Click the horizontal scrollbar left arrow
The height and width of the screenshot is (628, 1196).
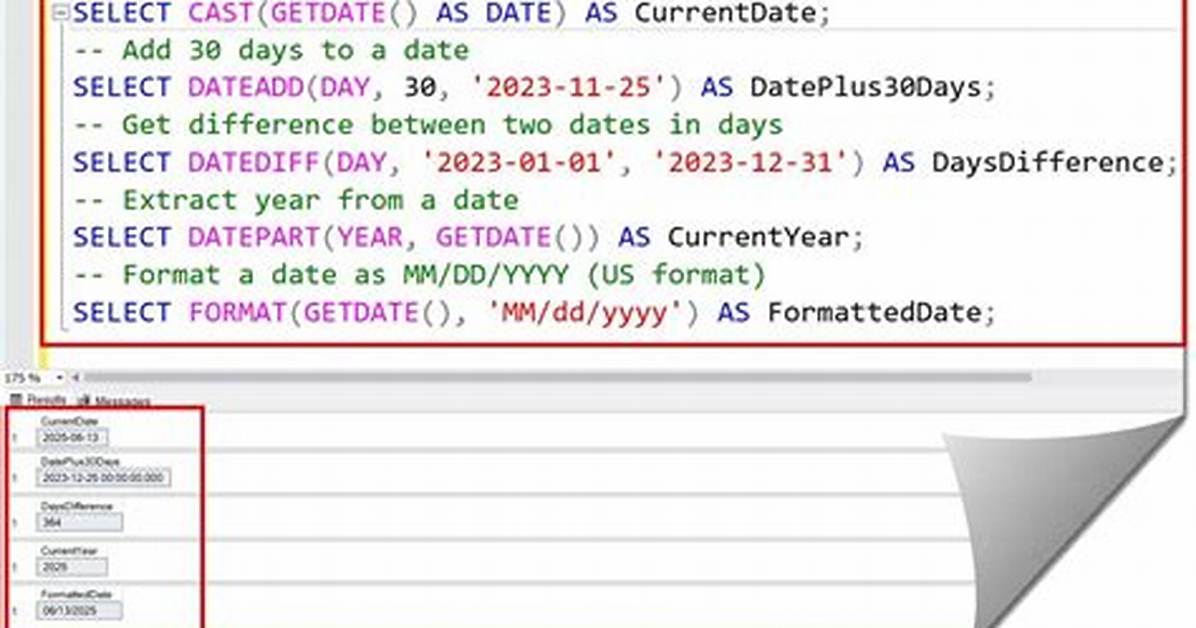[76, 377]
